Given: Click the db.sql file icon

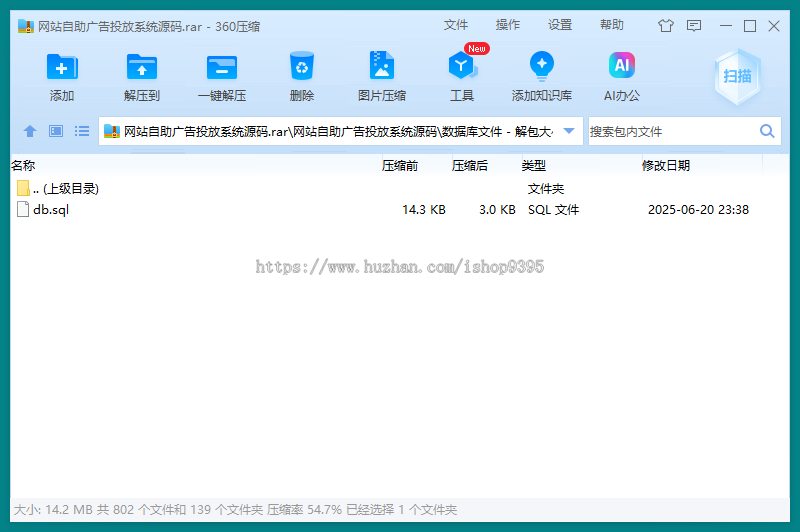Looking at the screenshot, I should (x=23, y=209).
